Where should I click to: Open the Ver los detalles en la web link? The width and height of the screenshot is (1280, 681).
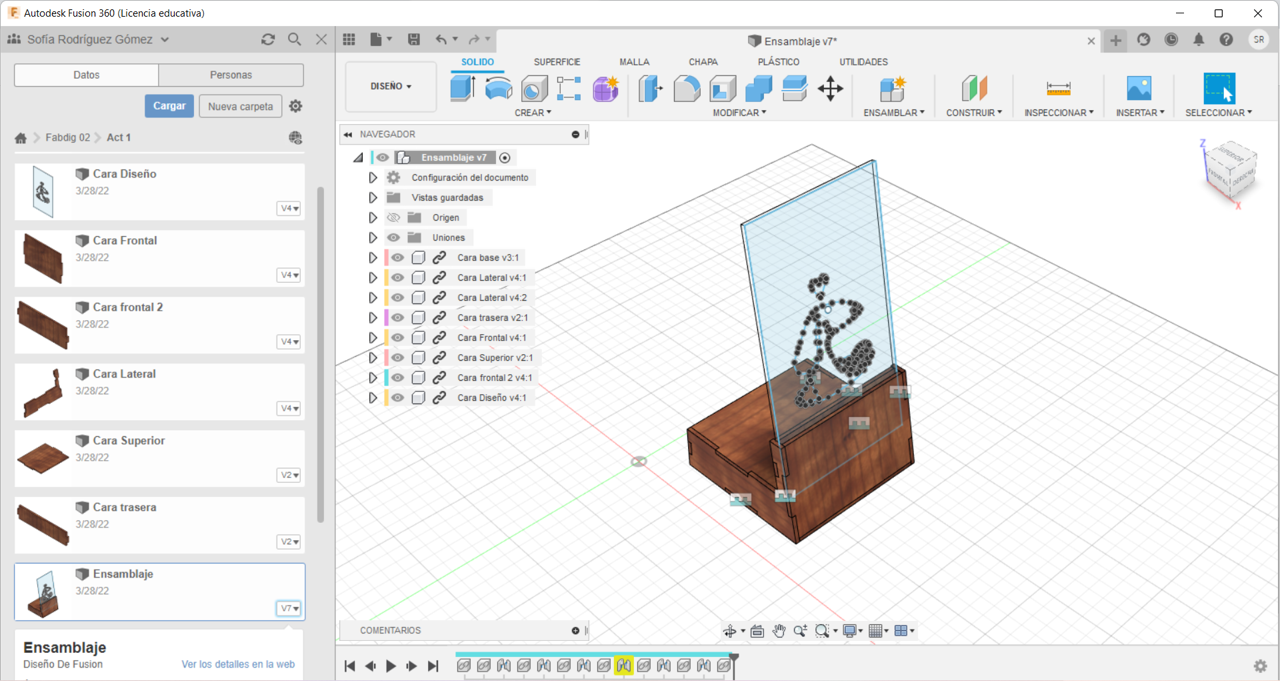[x=238, y=664]
